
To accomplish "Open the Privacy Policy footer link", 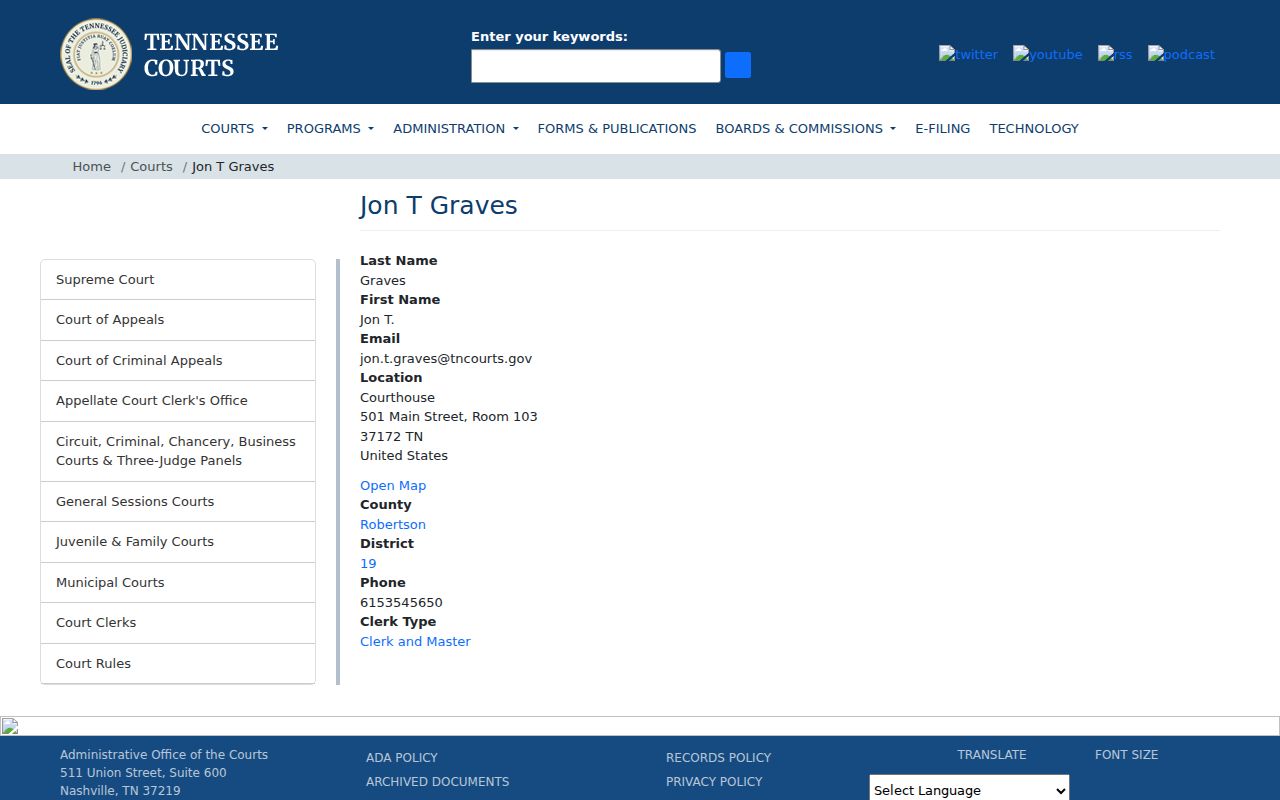I will (714, 781).
